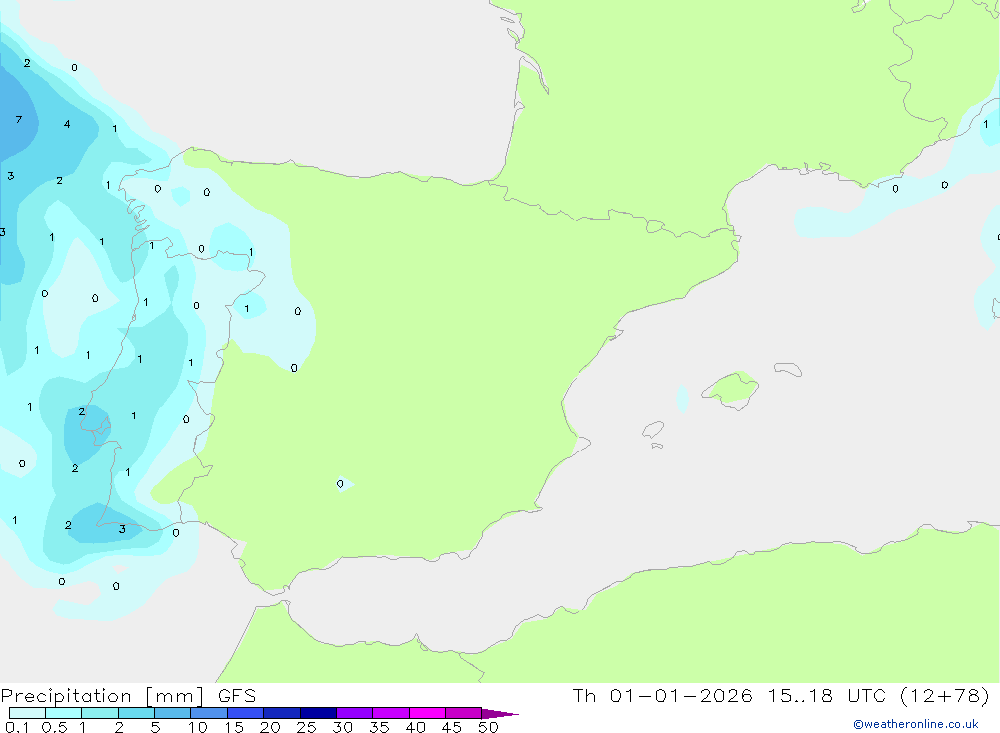Click the 'GFS' model label
The image size is (1000, 733).
pos(237,696)
